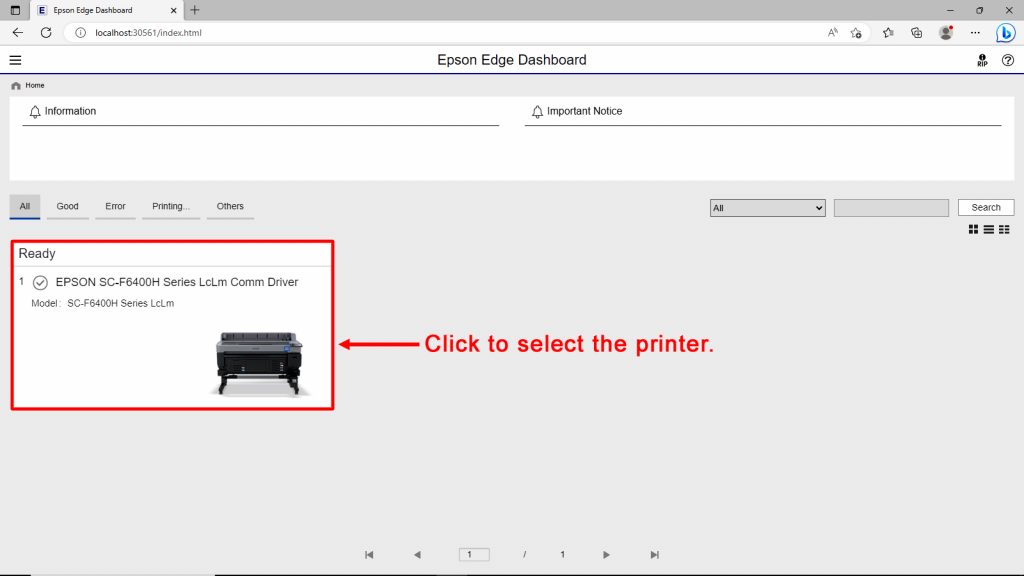Focus the search text field
The width and height of the screenshot is (1024, 576).
tap(891, 208)
